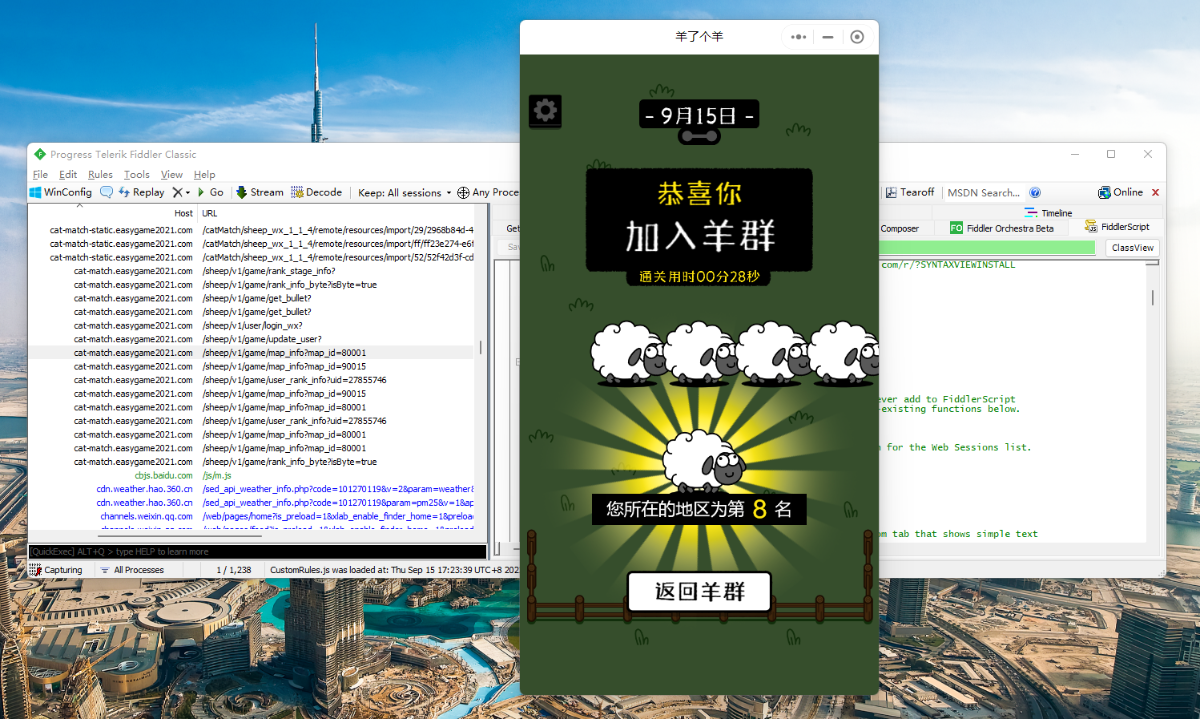Open the game settings gear icon
The image size is (1200, 719).
click(x=545, y=110)
